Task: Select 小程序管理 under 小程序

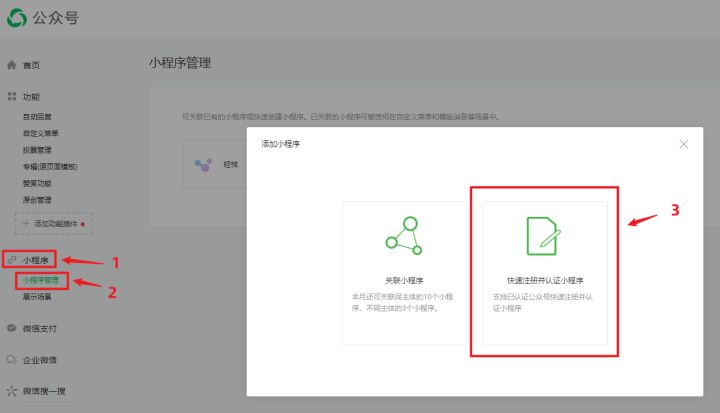Action: (41, 280)
